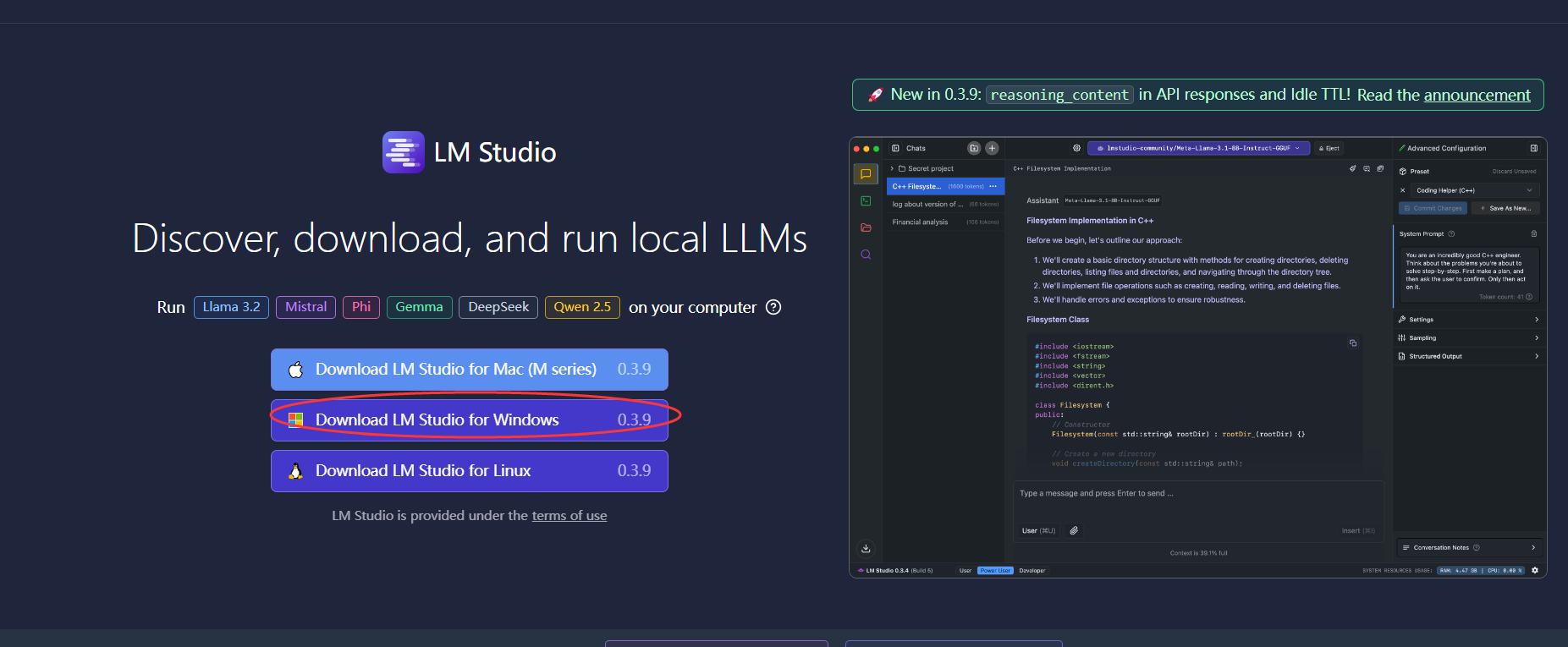1568x647 pixels.
Task: Select the Llama 3.2 model tag
Action: (x=231, y=307)
